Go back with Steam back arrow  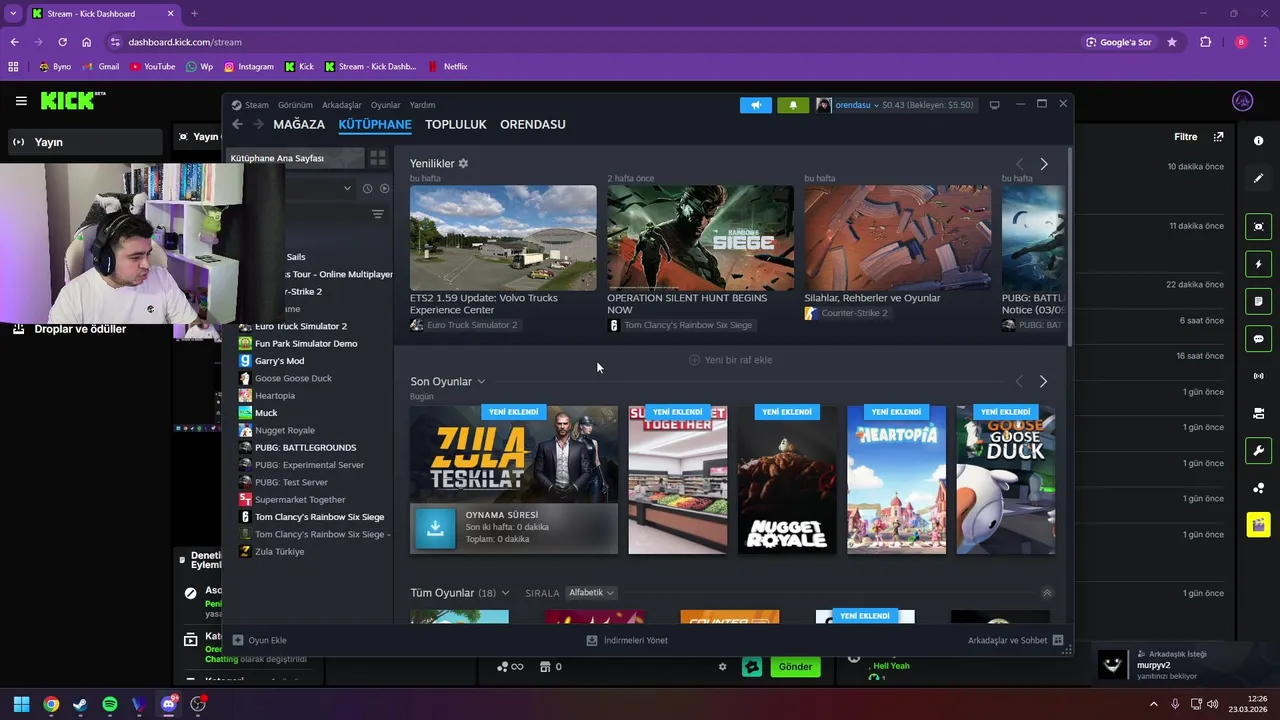(x=237, y=124)
